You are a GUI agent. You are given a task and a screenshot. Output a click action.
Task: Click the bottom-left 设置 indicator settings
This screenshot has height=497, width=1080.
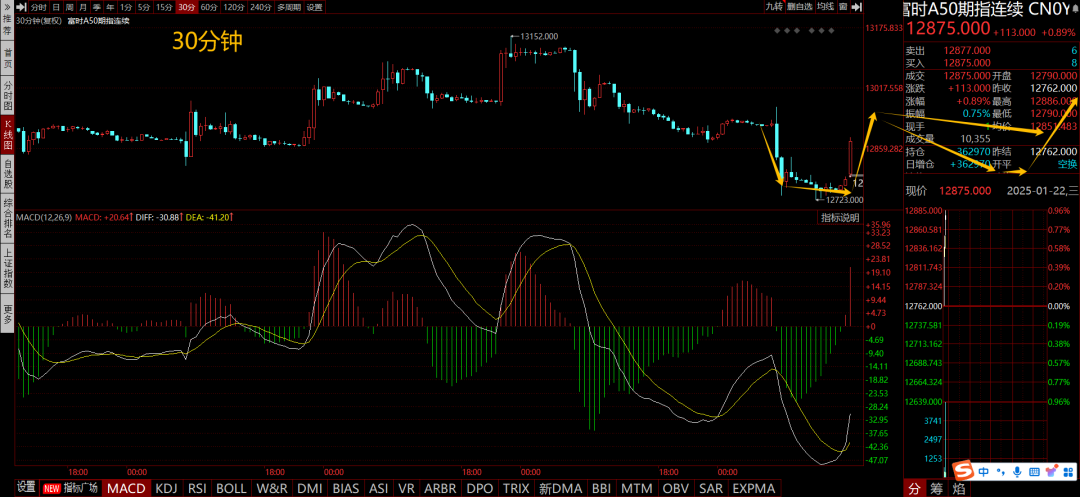click(26, 488)
